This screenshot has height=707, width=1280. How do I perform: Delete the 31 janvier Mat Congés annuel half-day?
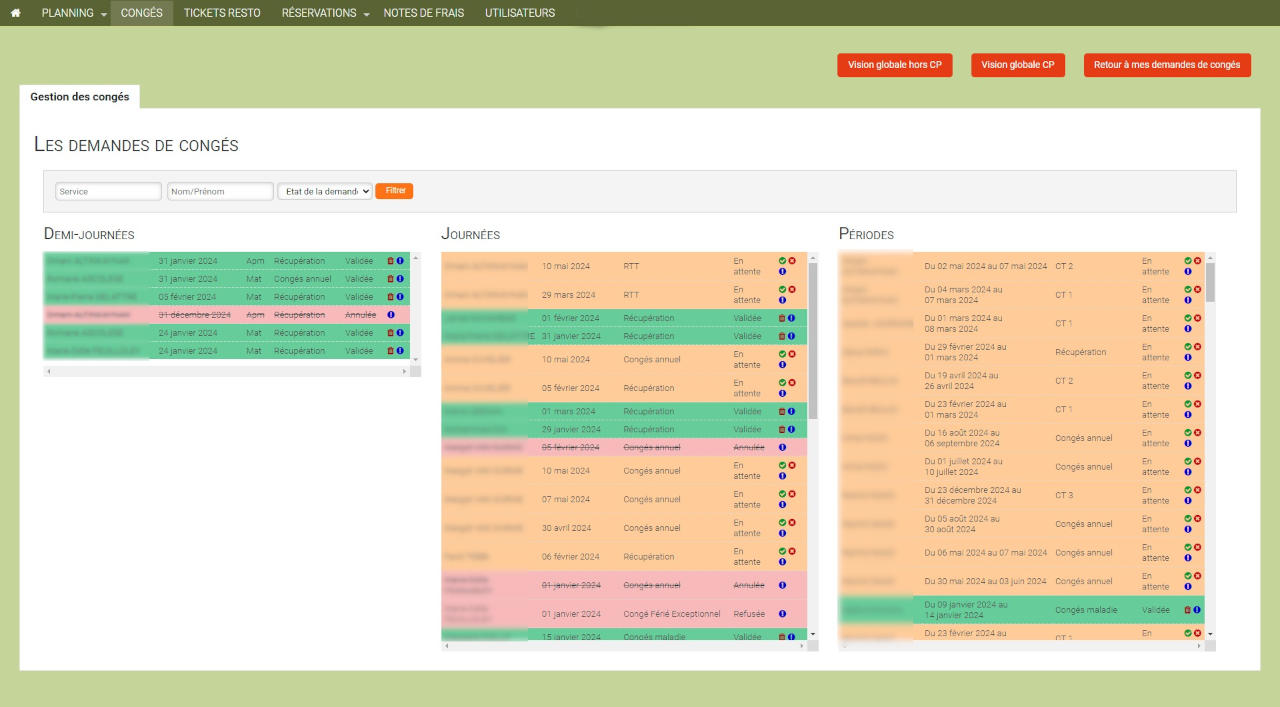[x=391, y=279]
